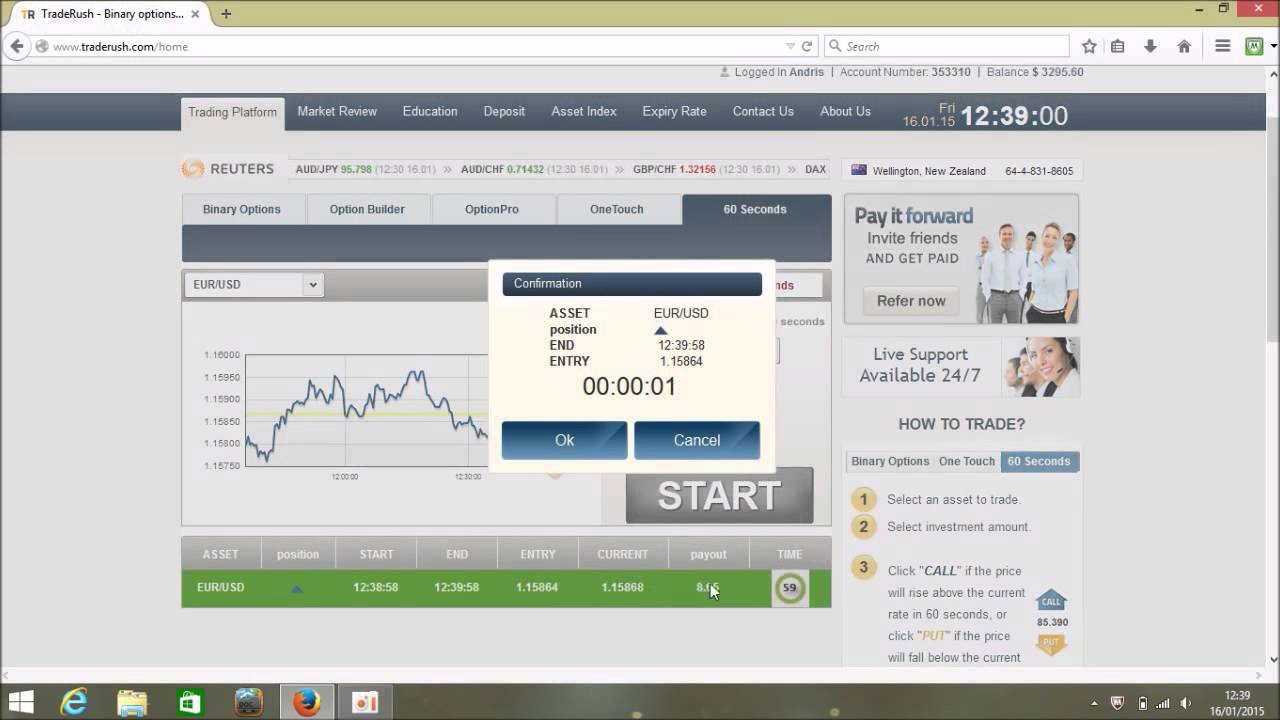Click the CALL arrow icon in instructions
Image resolution: width=1280 pixels, height=720 pixels.
pos(1051,600)
